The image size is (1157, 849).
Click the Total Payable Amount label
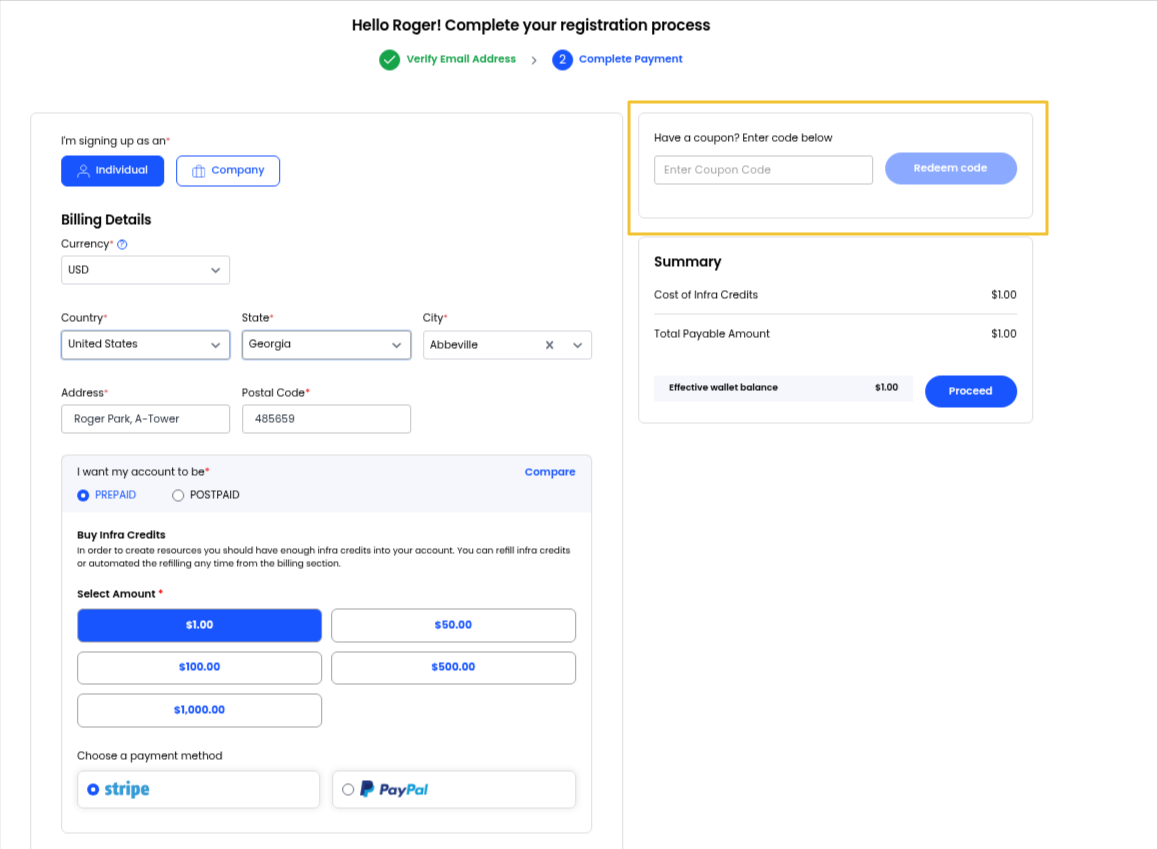711,334
